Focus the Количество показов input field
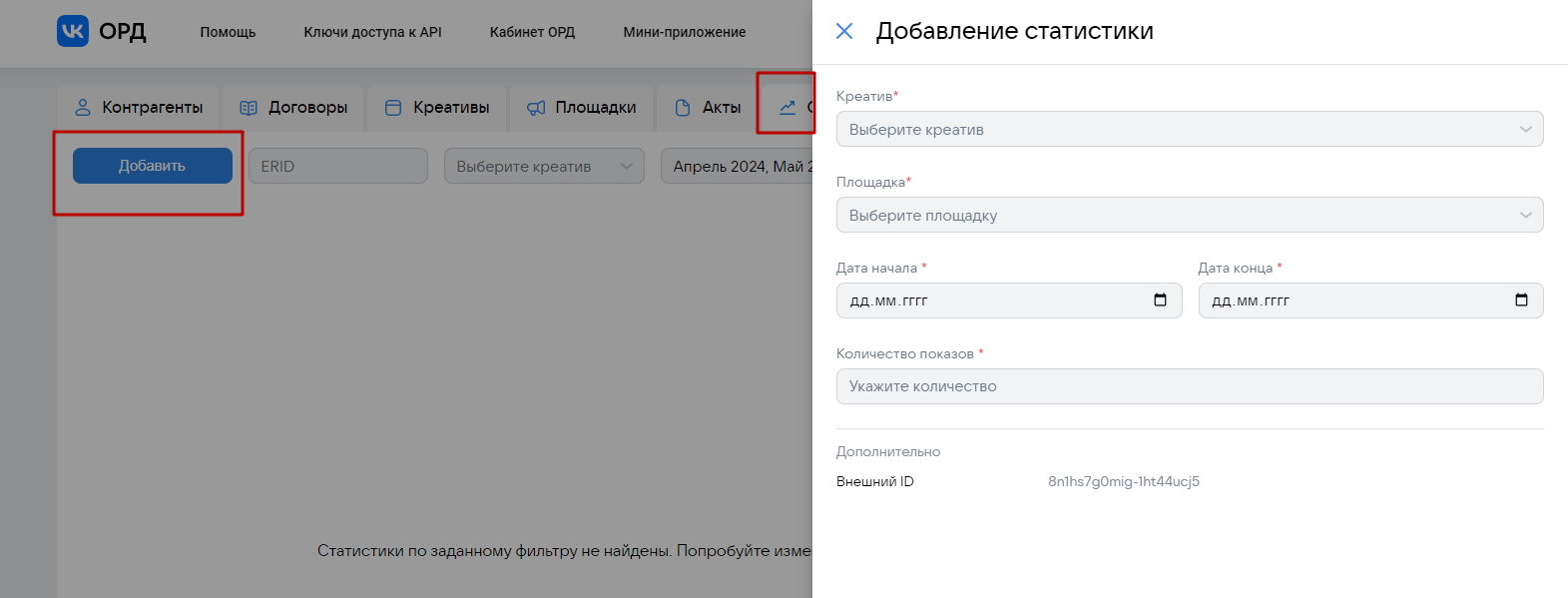 click(x=1190, y=387)
